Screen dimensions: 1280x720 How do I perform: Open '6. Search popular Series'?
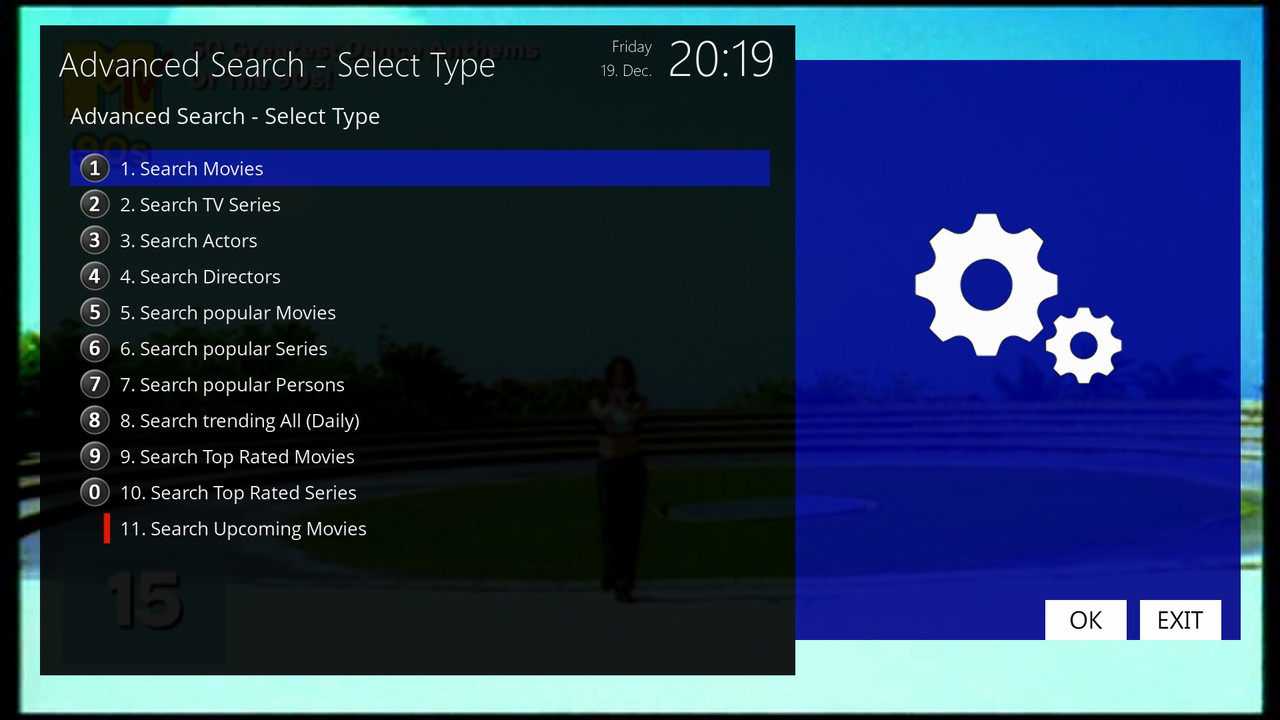[420, 348]
